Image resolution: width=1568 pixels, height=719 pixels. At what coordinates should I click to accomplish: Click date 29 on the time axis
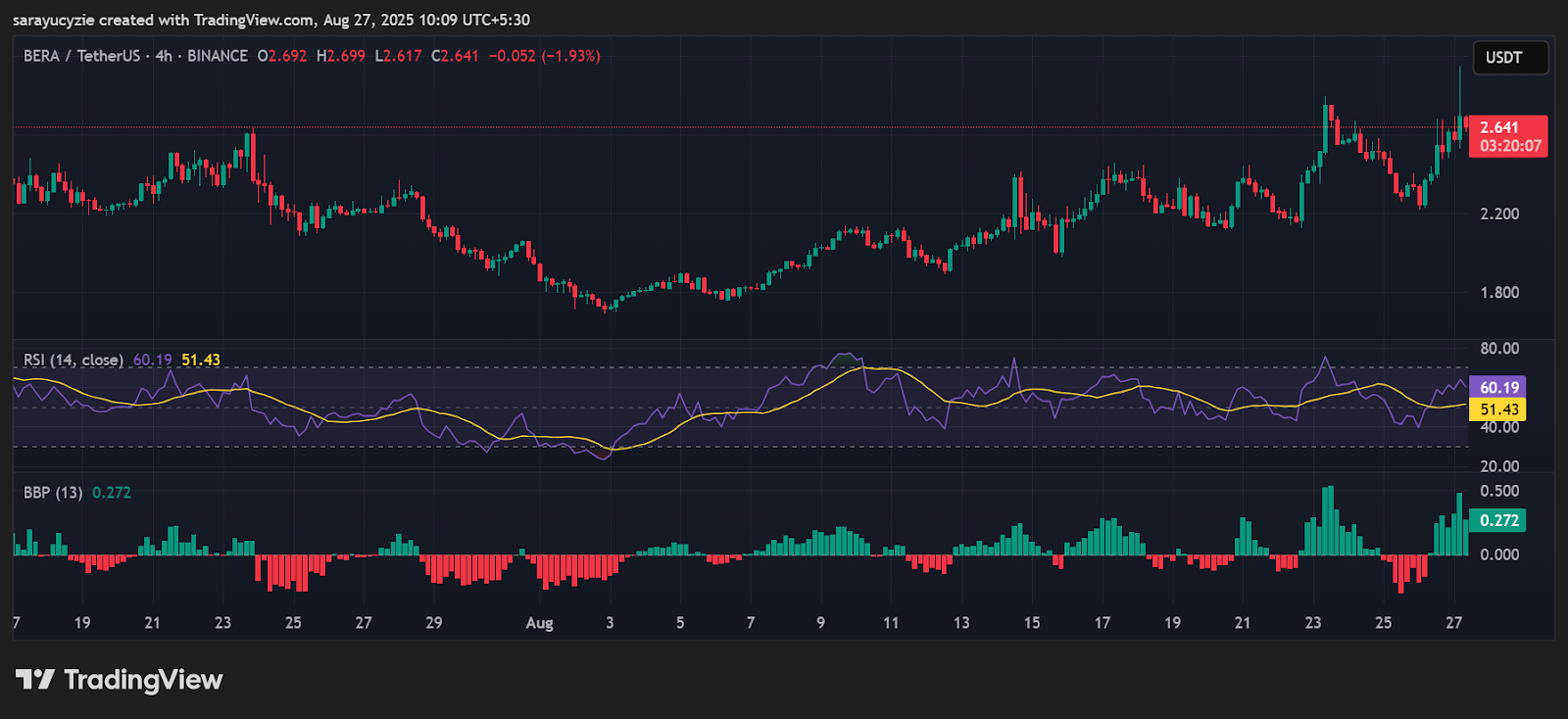(x=434, y=623)
